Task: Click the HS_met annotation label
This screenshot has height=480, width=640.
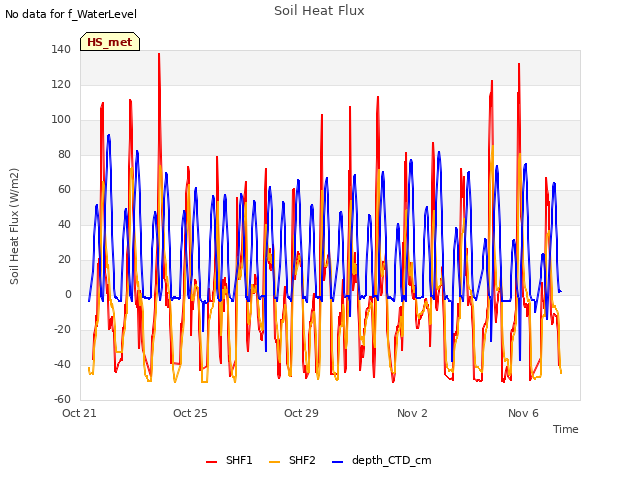Action: pos(110,42)
